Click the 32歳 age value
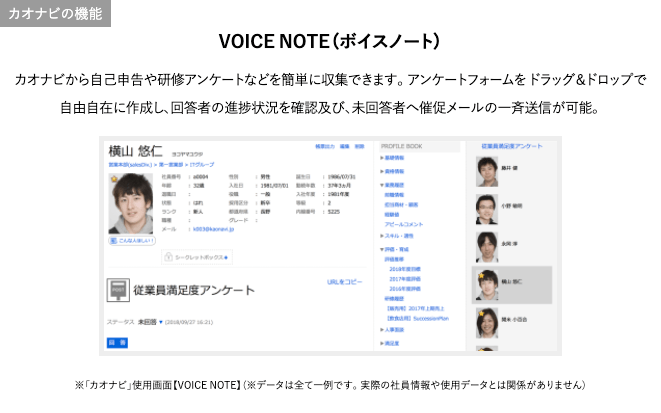 (199, 185)
